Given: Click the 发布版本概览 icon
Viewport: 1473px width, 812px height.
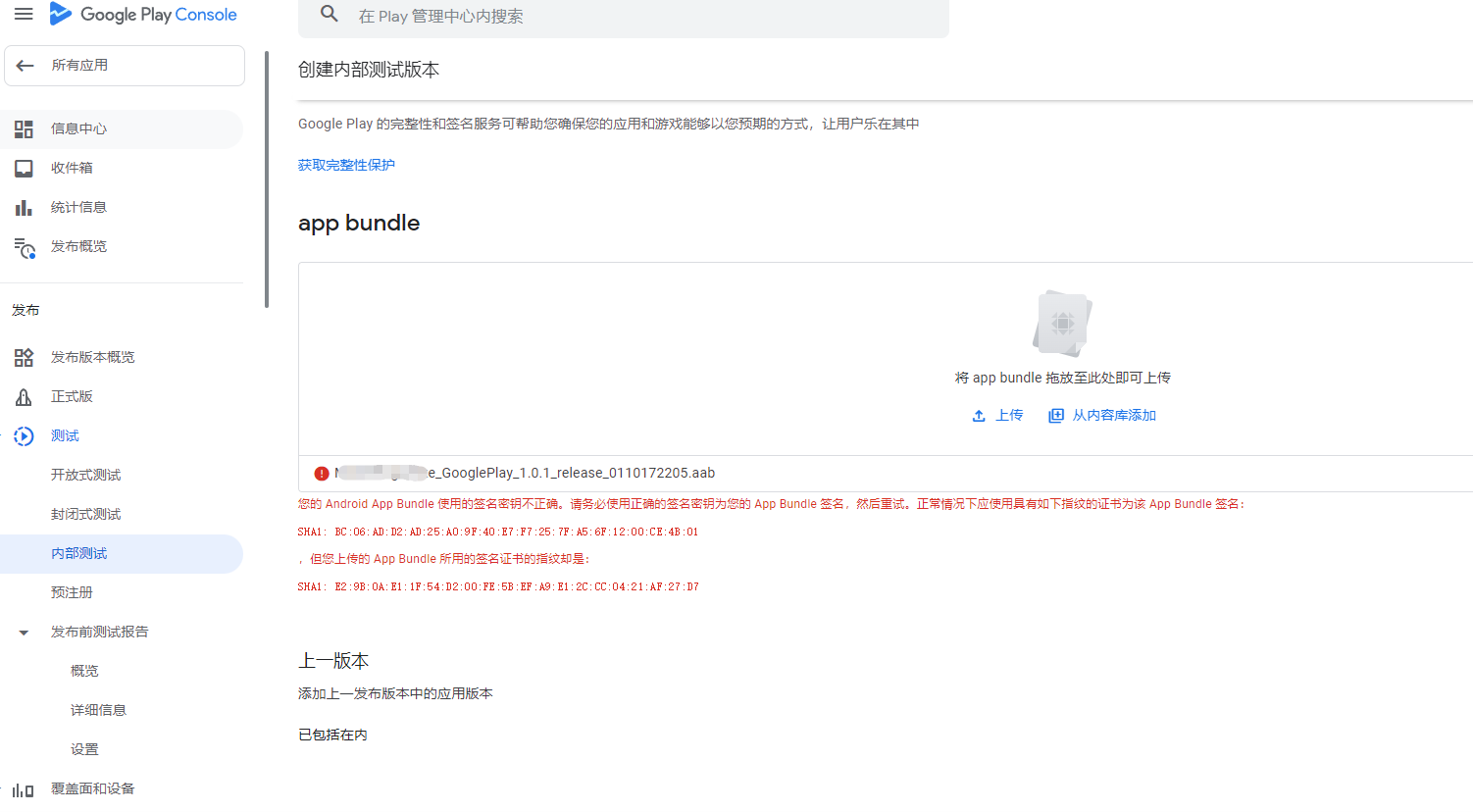Looking at the screenshot, I should [x=24, y=357].
